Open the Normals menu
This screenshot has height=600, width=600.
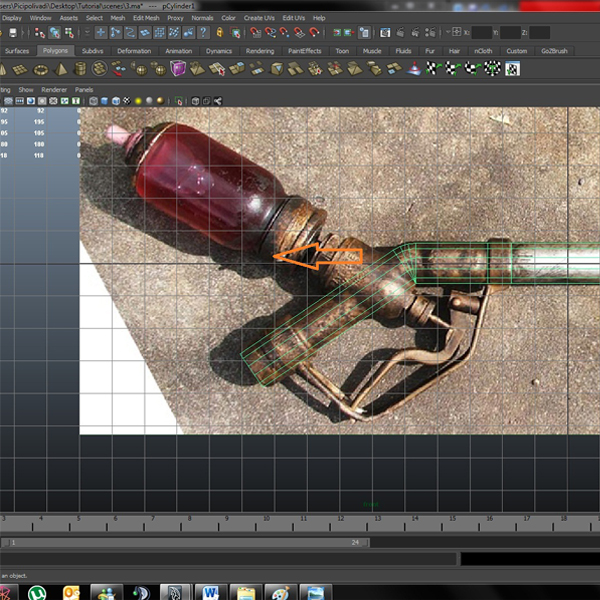(x=202, y=18)
